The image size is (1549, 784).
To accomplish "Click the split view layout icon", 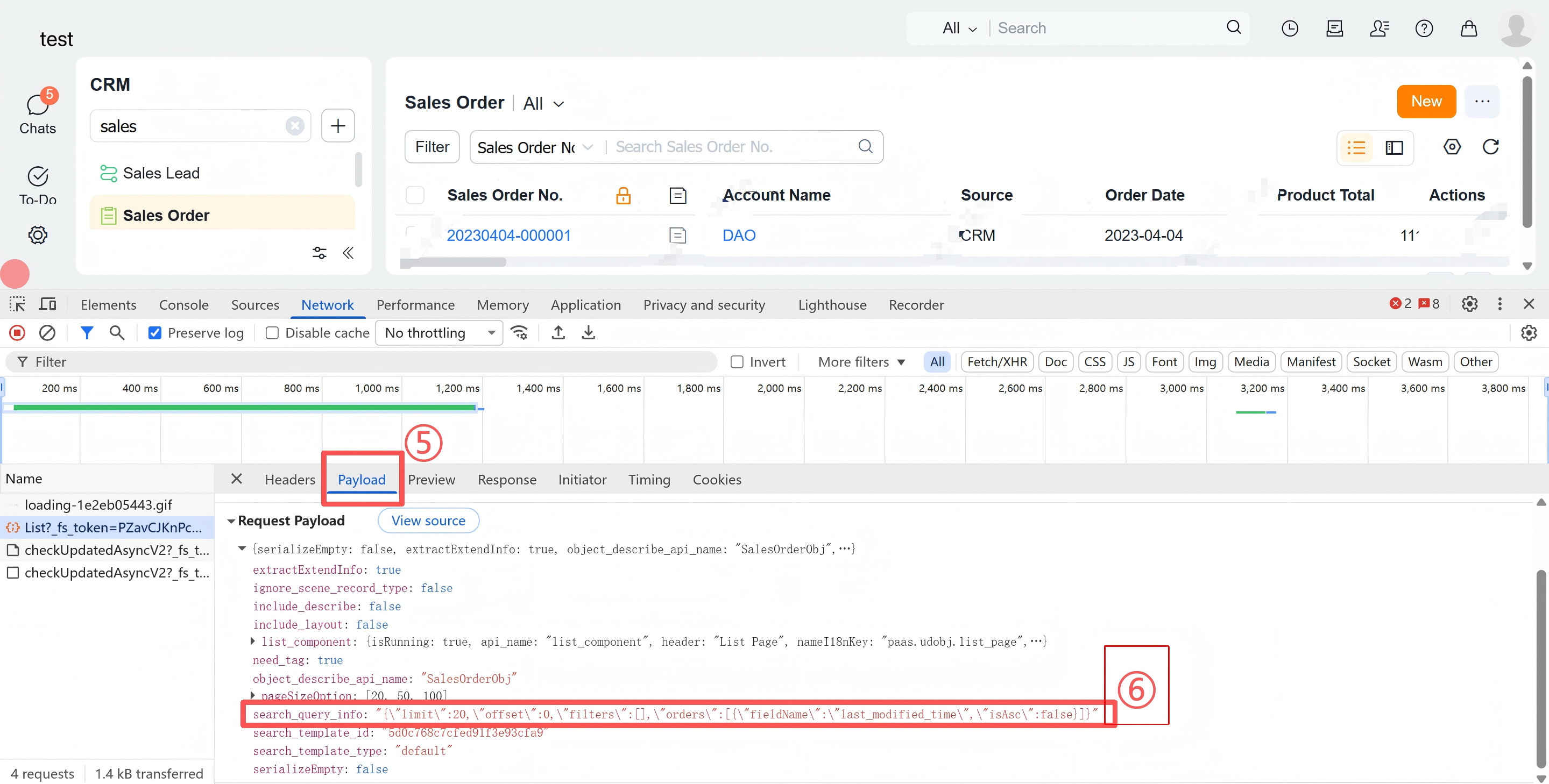I will point(1394,147).
